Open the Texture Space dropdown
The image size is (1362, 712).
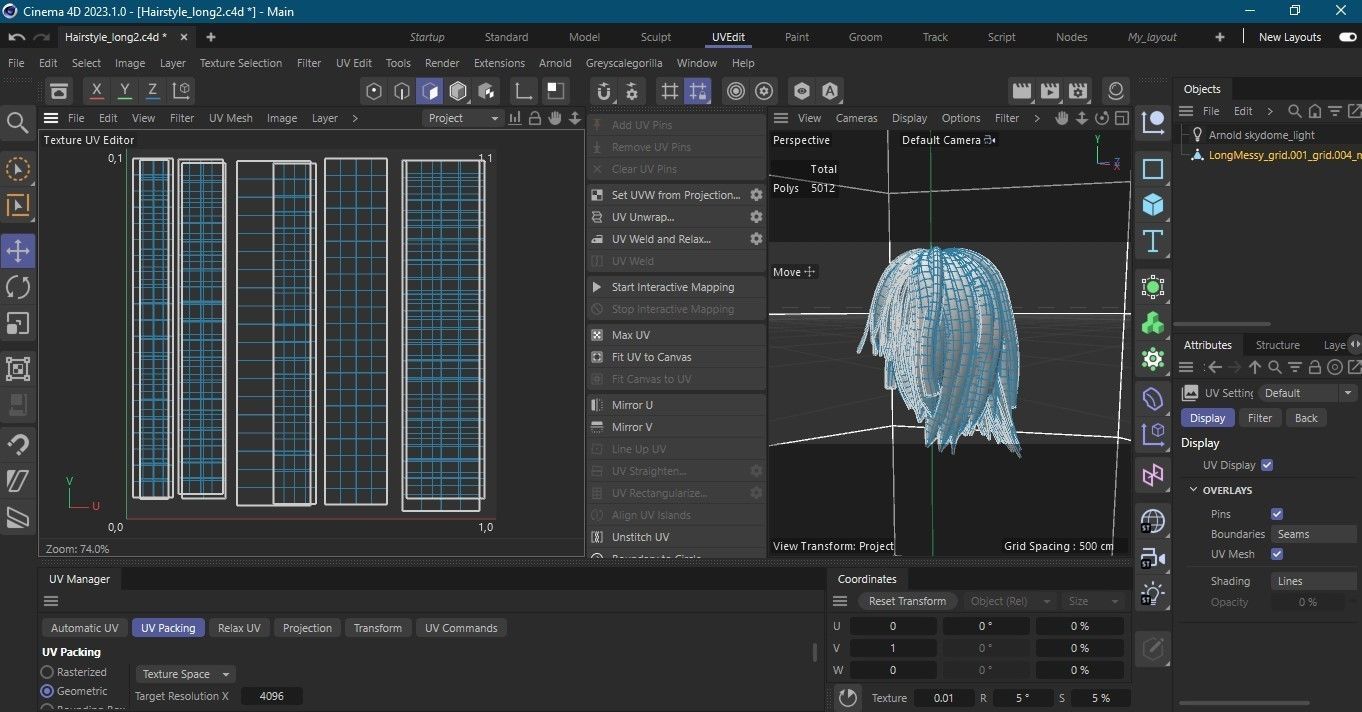(185, 674)
